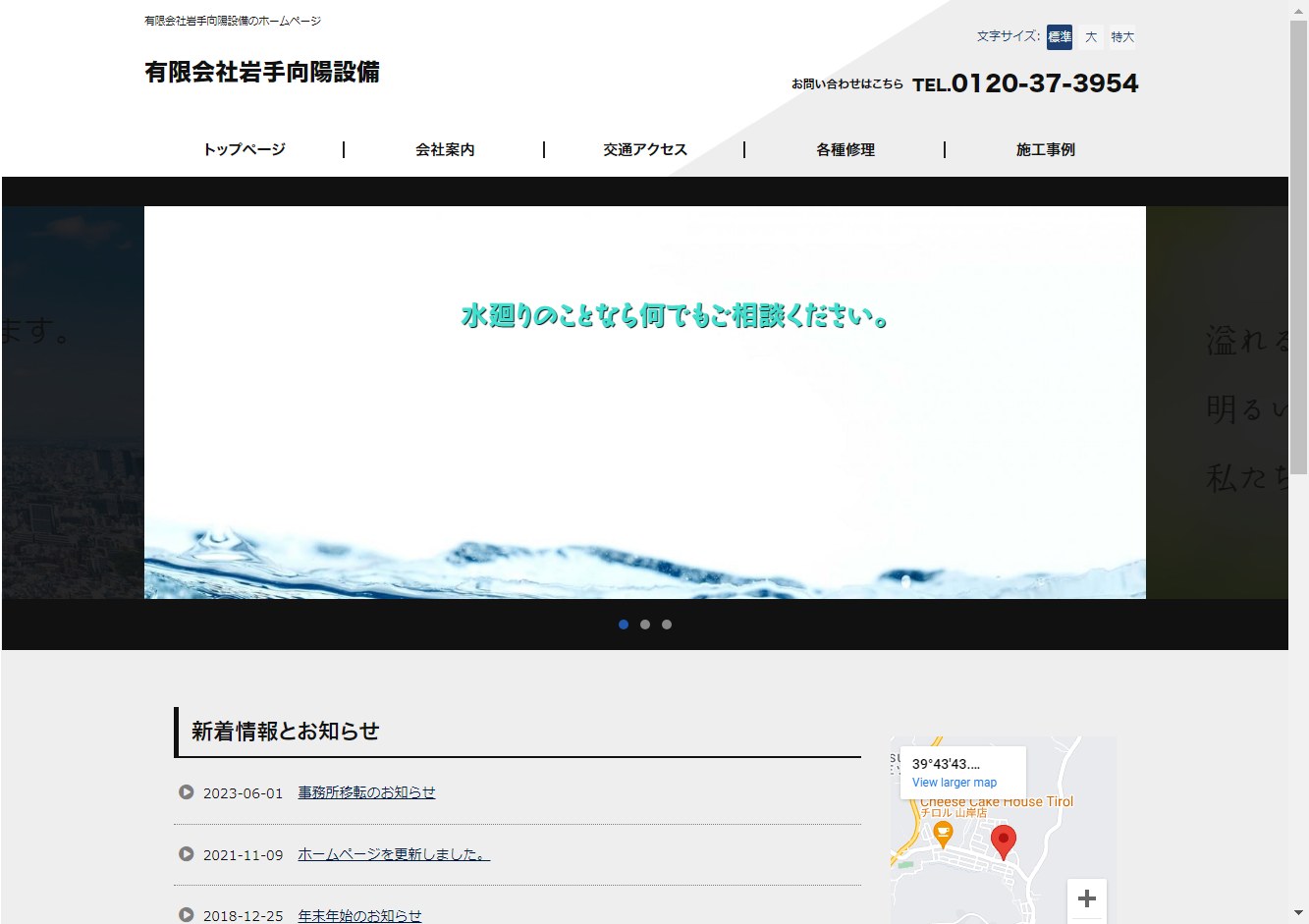The width and height of the screenshot is (1309, 924).
Task: Click the scrollbar down arrow
Action: [1298, 913]
